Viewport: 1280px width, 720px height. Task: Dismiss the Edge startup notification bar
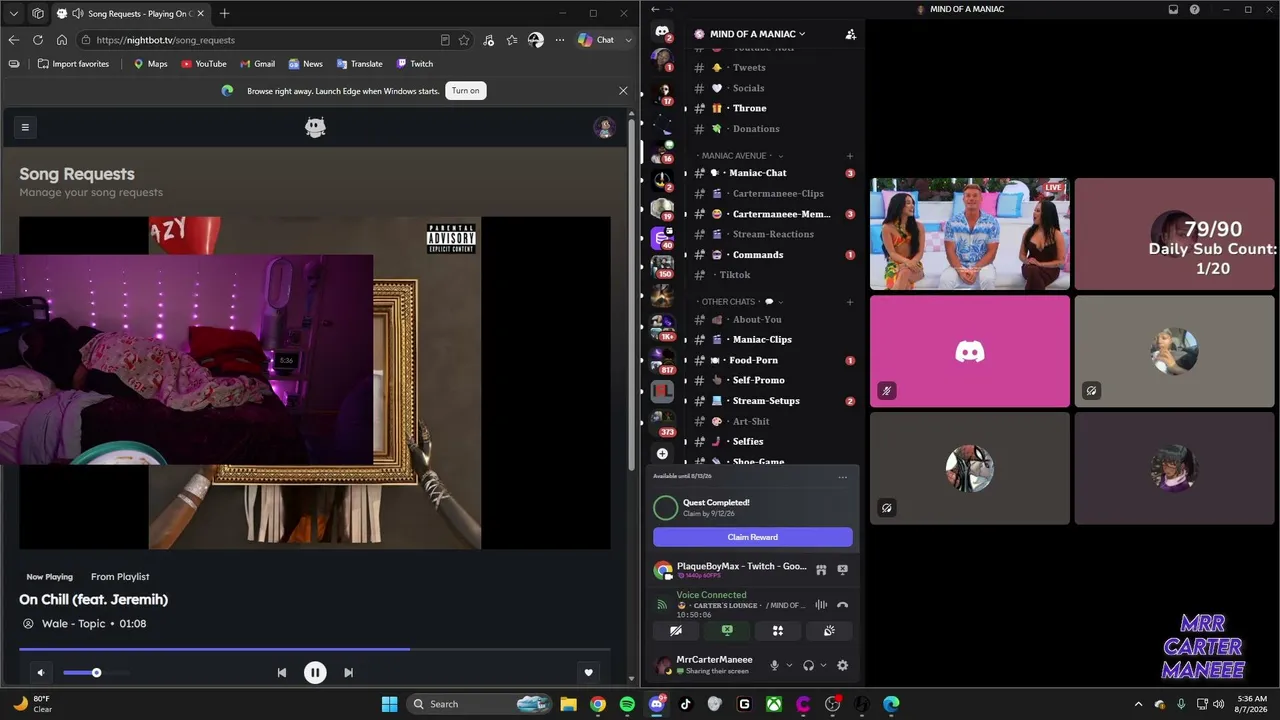tap(623, 91)
